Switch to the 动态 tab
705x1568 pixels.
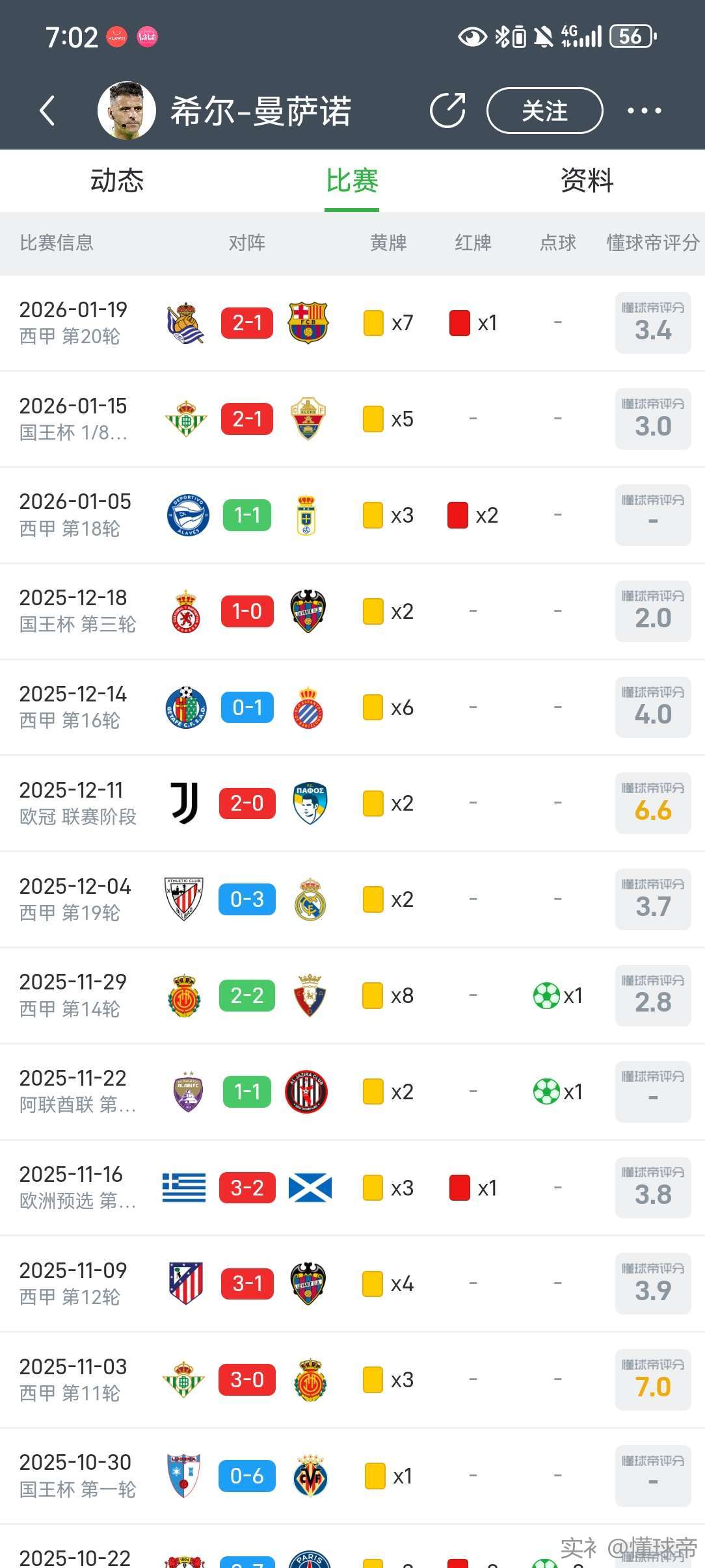click(x=117, y=180)
